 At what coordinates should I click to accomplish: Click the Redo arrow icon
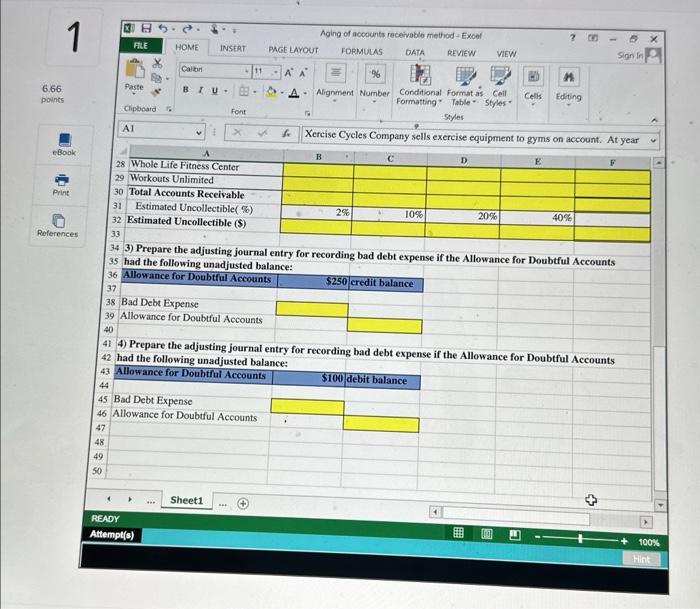(187, 29)
